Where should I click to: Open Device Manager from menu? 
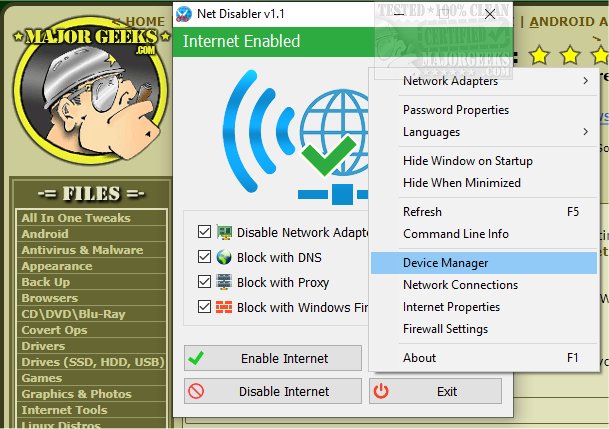pos(484,263)
